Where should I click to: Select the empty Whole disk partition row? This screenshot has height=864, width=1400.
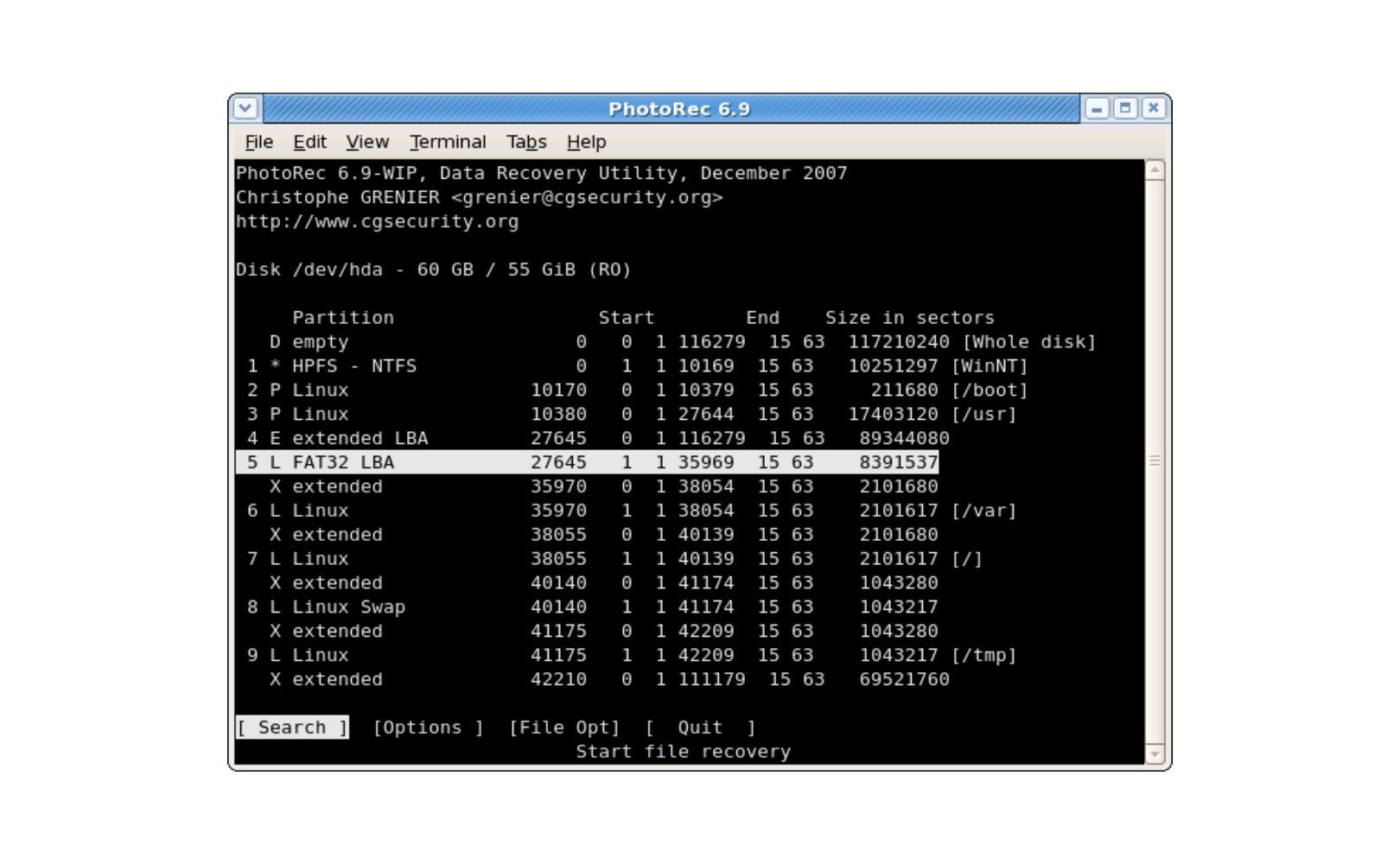(683, 342)
